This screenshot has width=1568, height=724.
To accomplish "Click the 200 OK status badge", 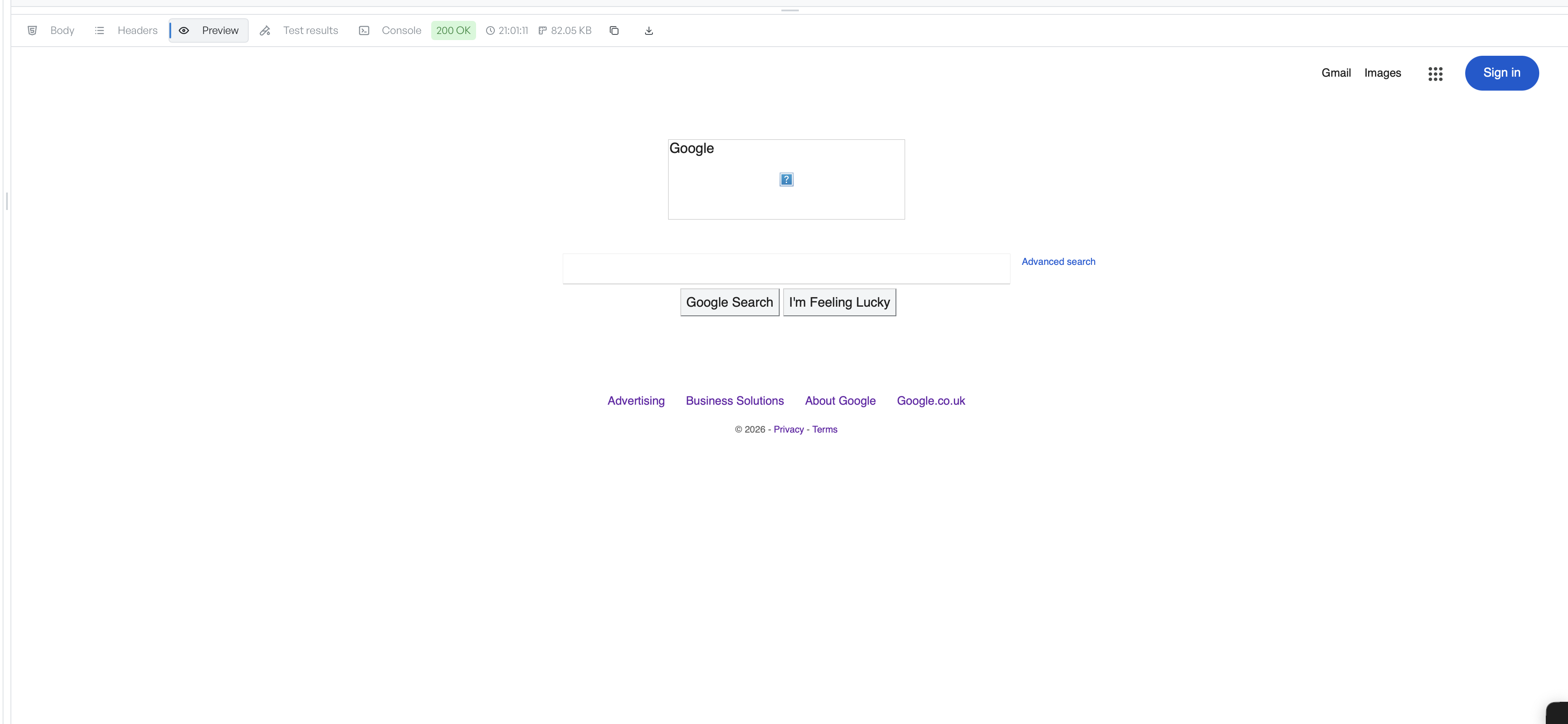I will [453, 30].
